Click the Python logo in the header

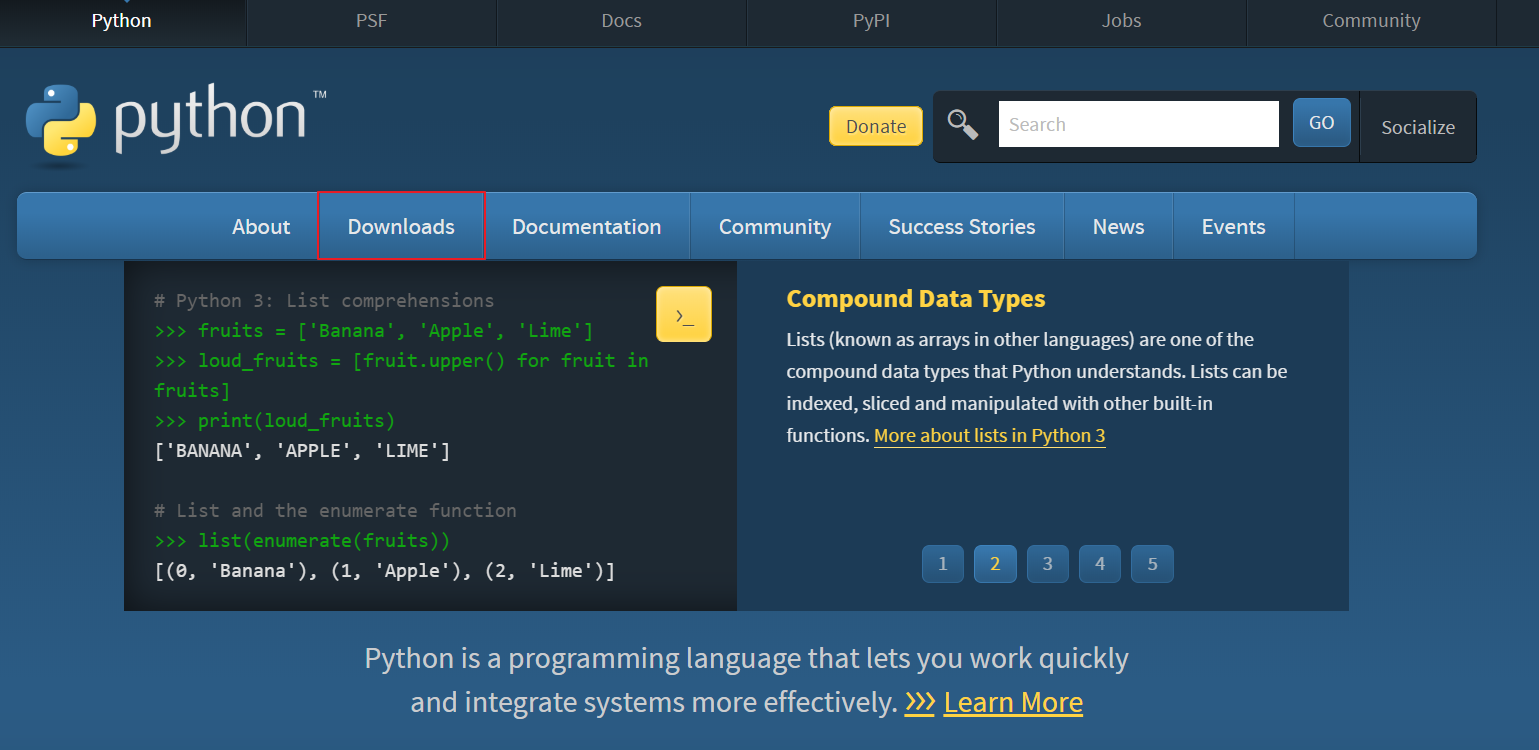[176, 124]
